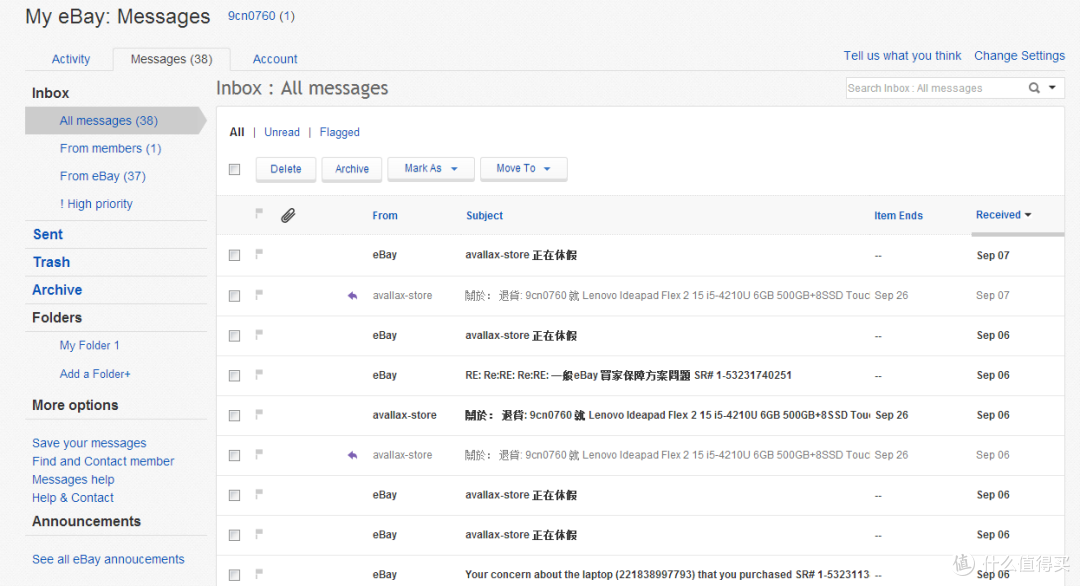This screenshot has height=586, width=1080.
Task: Sort by the From column header
Action: (385, 216)
